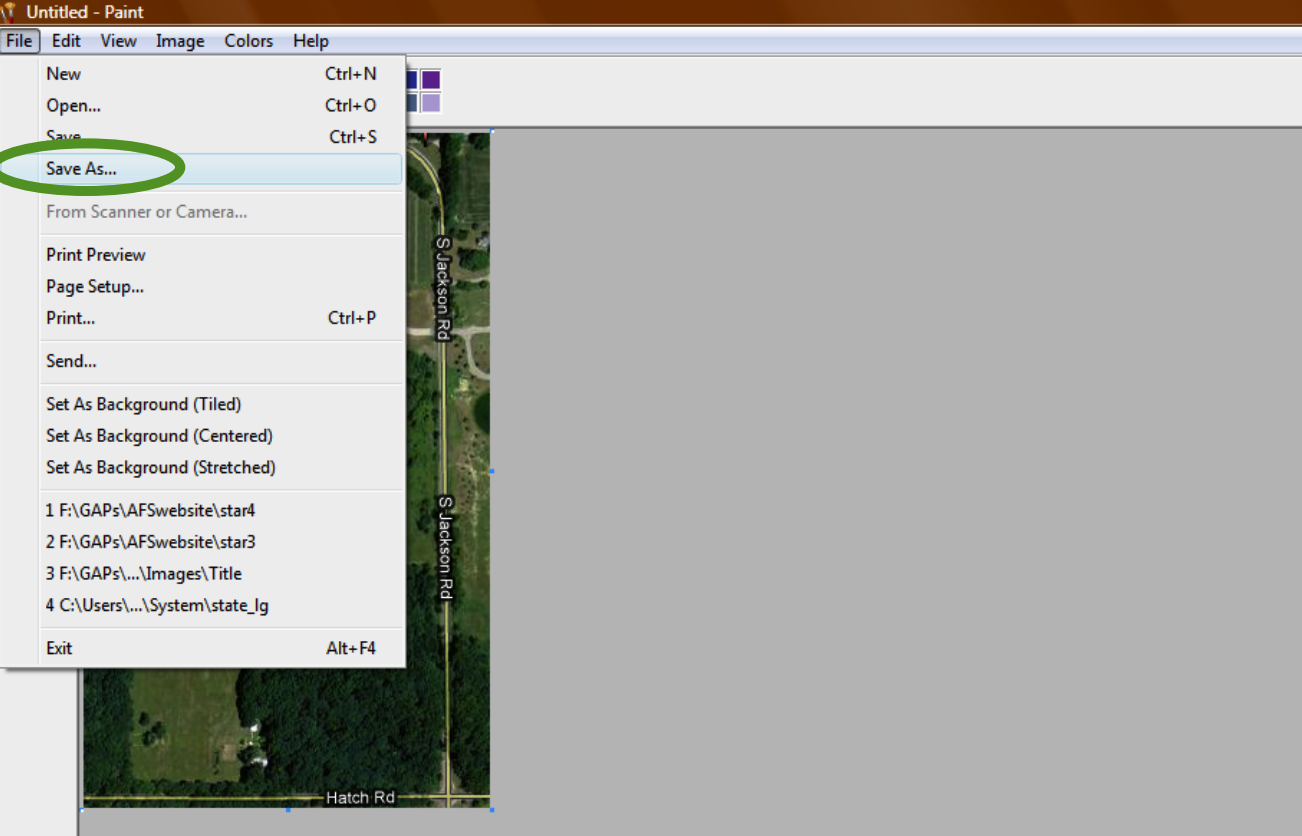Choose Print from the File menu
Image resolution: width=1302 pixels, height=836 pixels.
tap(70, 318)
